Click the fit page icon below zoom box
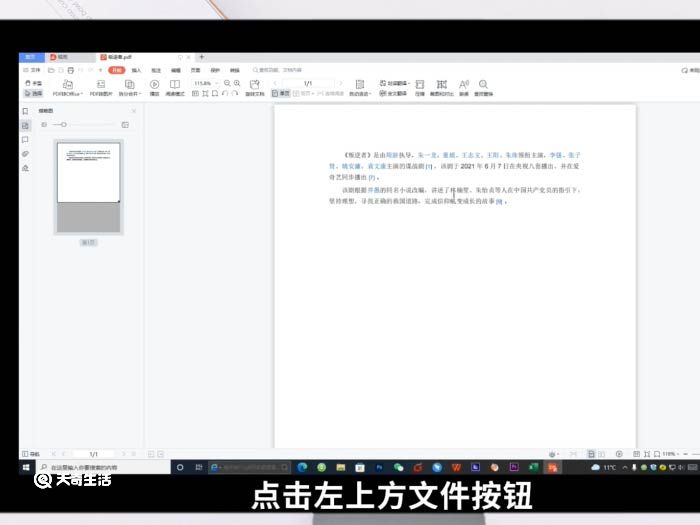 tap(215, 94)
